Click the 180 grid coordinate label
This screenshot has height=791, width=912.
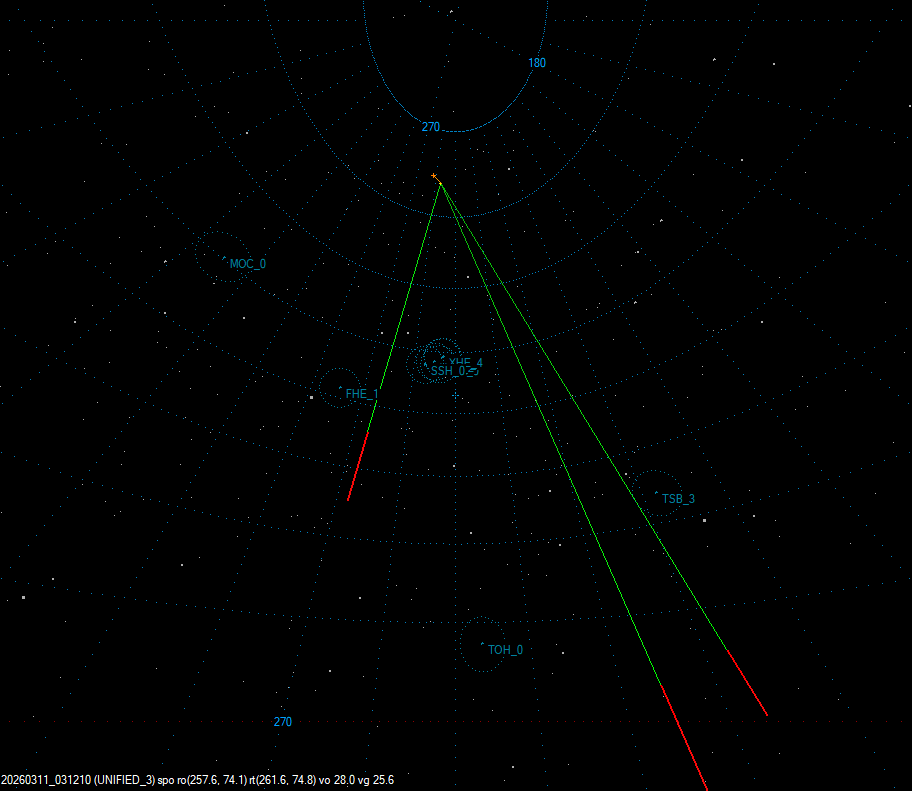pyautogui.click(x=537, y=63)
